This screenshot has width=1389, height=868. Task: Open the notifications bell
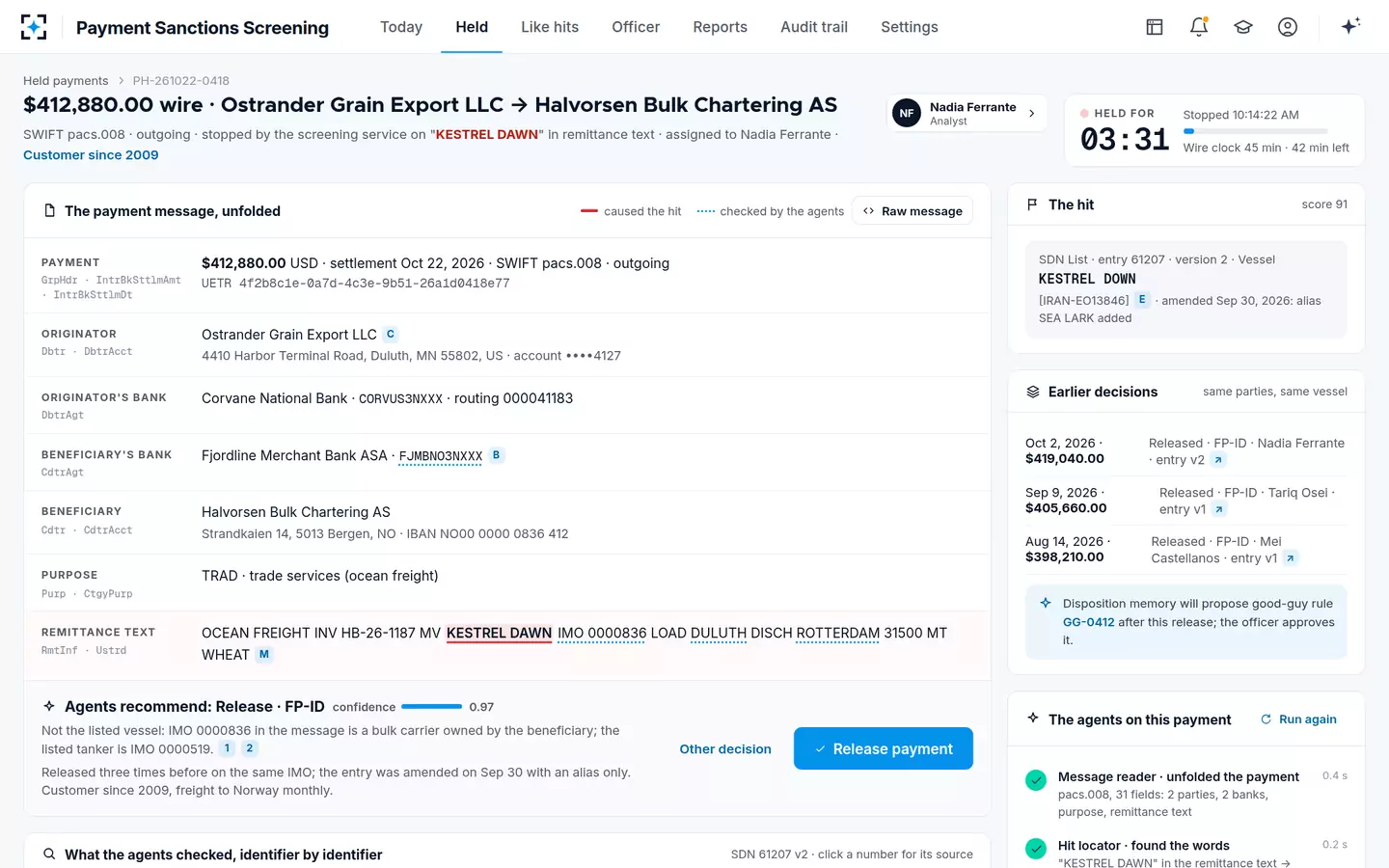pos(1199,27)
